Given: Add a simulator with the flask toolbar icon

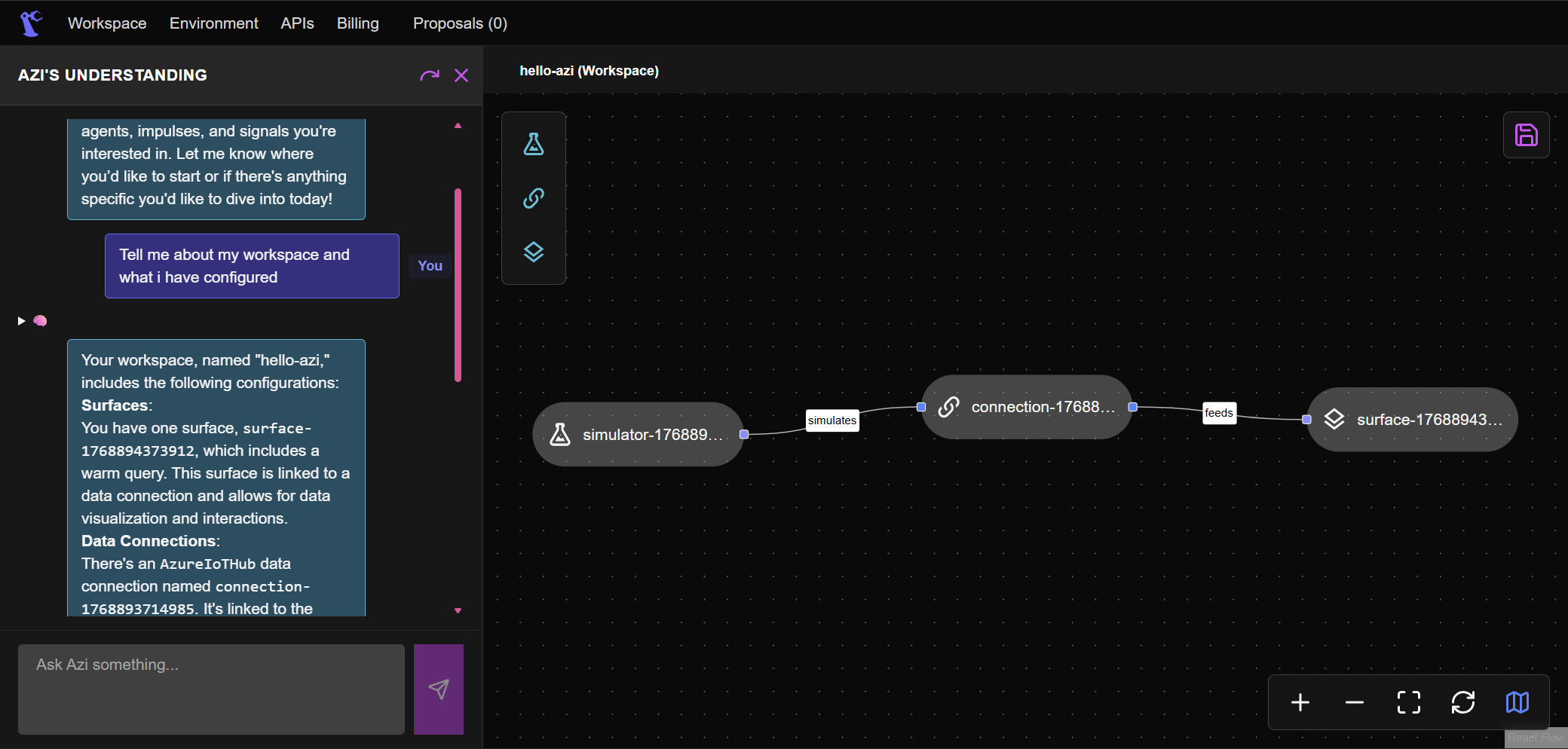Looking at the screenshot, I should [534, 144].
